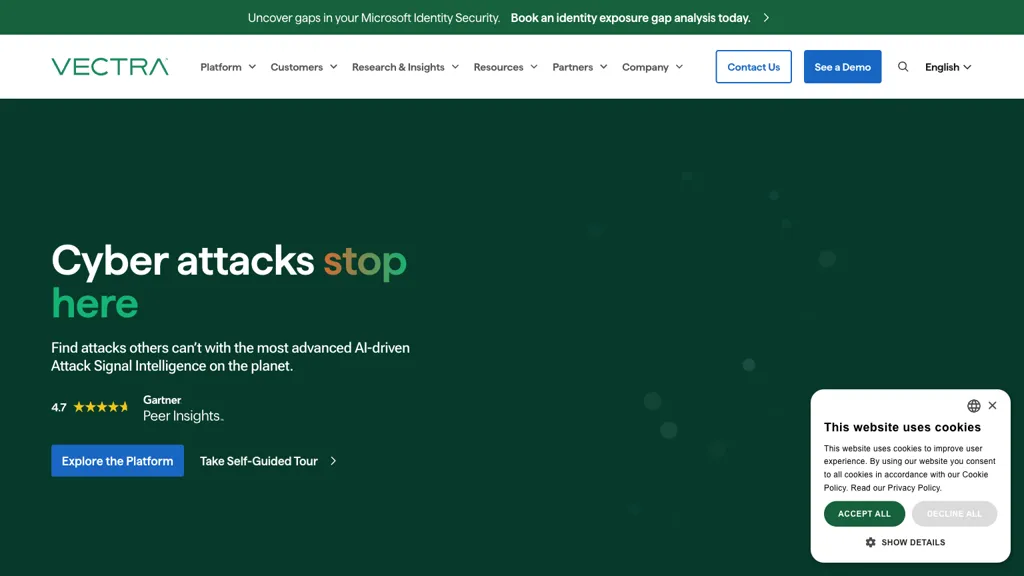Open the English language dropdown
The image size is (1024, 576).
click(x=947, y=67)
